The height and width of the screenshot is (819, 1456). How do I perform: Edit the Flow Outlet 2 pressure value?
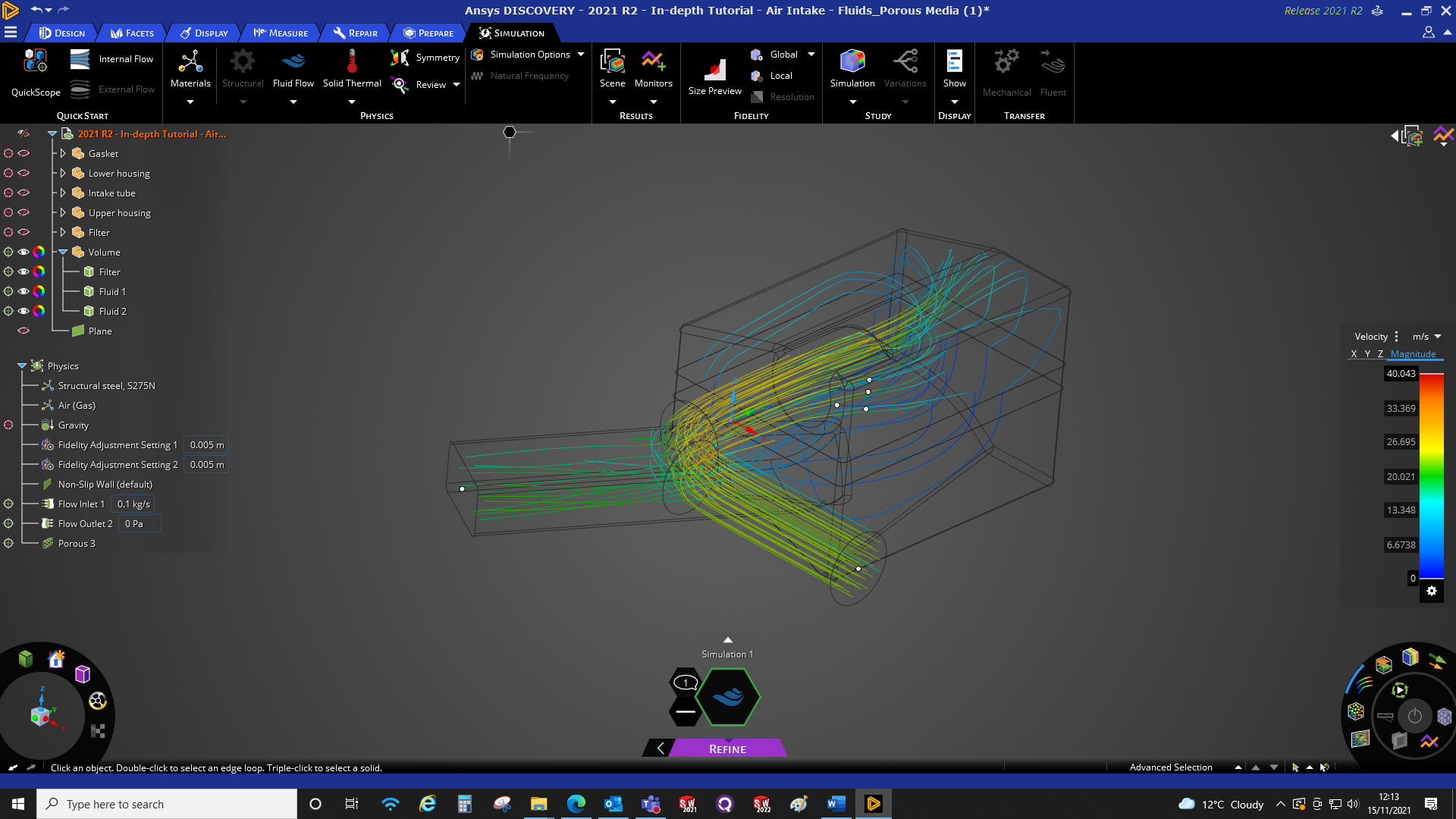pos(140,523)
